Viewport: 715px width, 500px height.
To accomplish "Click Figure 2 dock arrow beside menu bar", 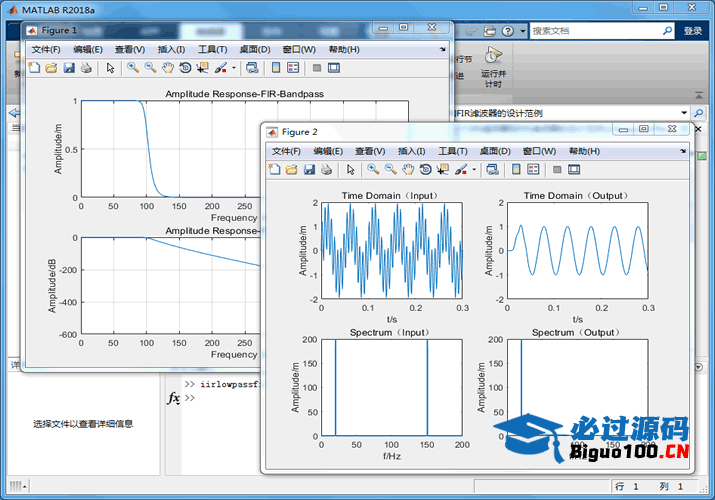I will (x=683, y=151).
